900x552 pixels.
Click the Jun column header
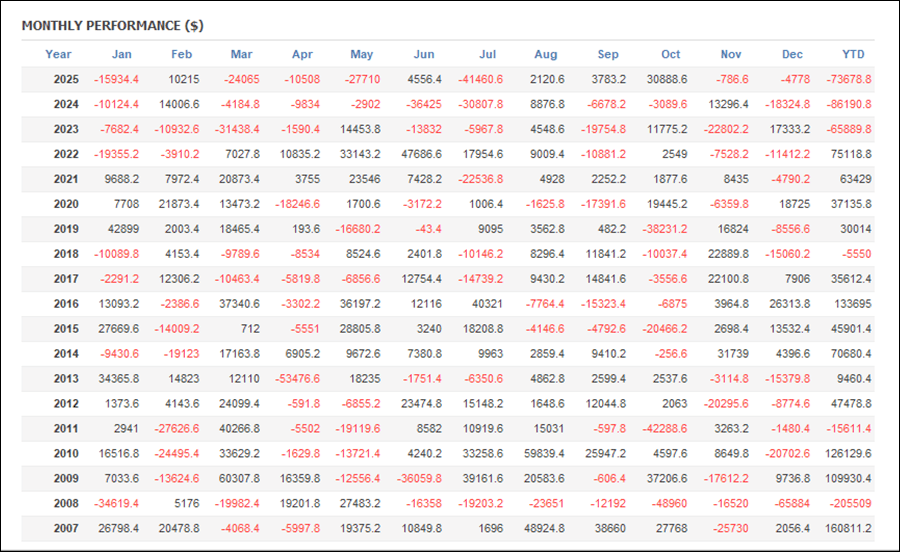pos(424,54)
